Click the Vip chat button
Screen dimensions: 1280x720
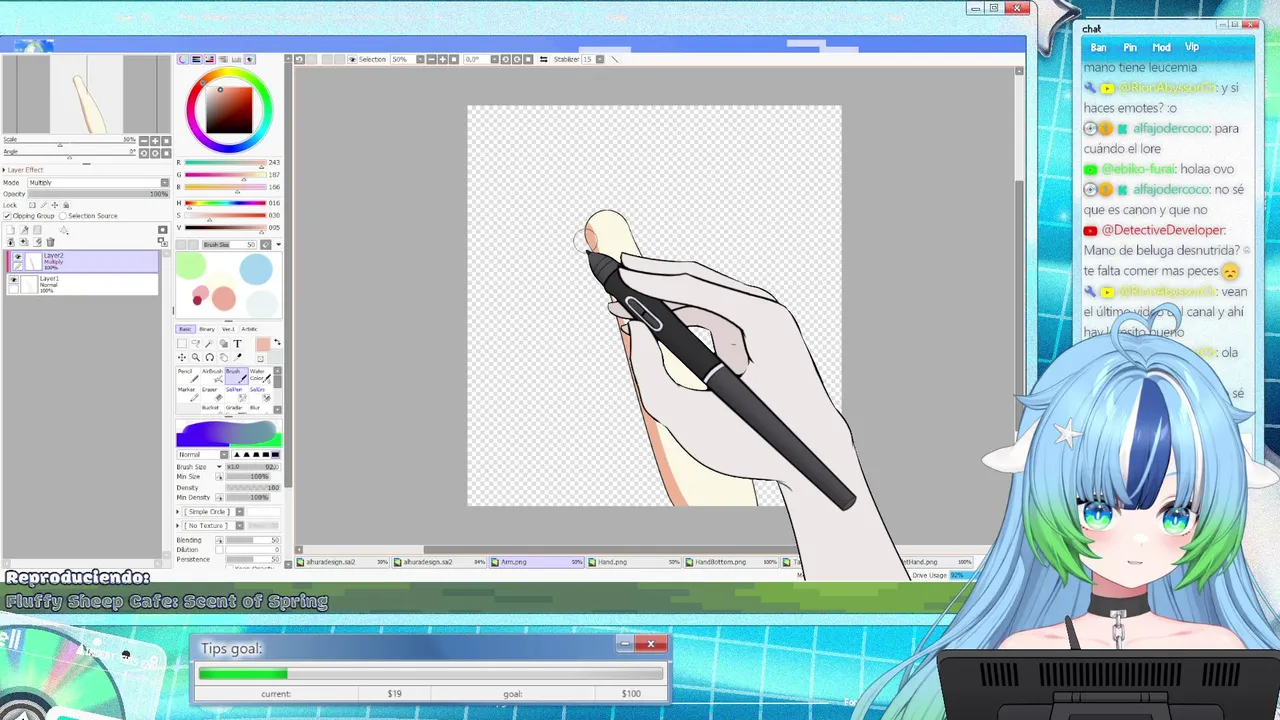[1192, 48]
